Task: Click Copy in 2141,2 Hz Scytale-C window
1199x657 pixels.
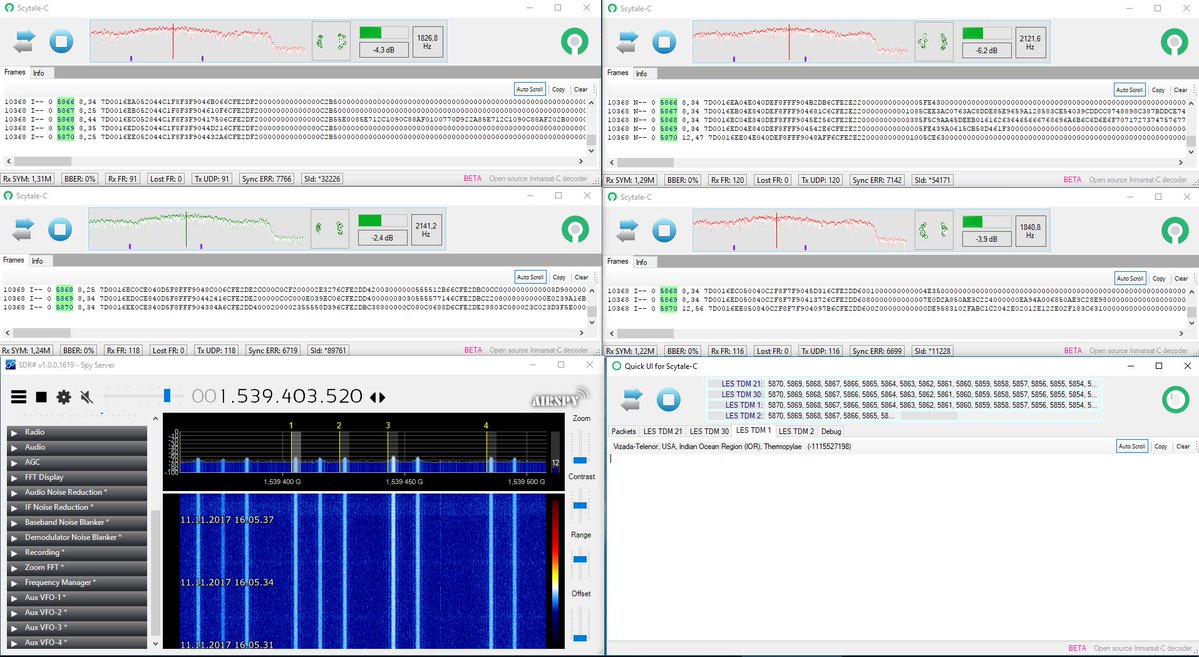Action: click(x=559, y=277)
